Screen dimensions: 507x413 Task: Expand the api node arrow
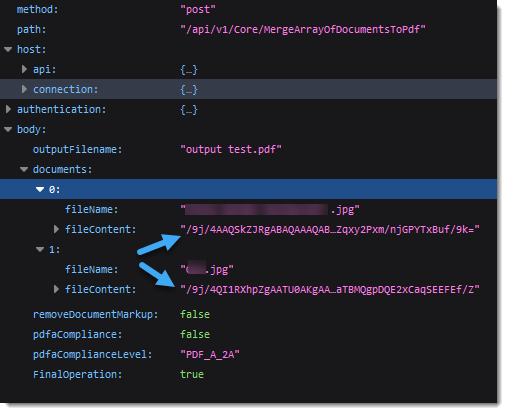click(24, 69)
